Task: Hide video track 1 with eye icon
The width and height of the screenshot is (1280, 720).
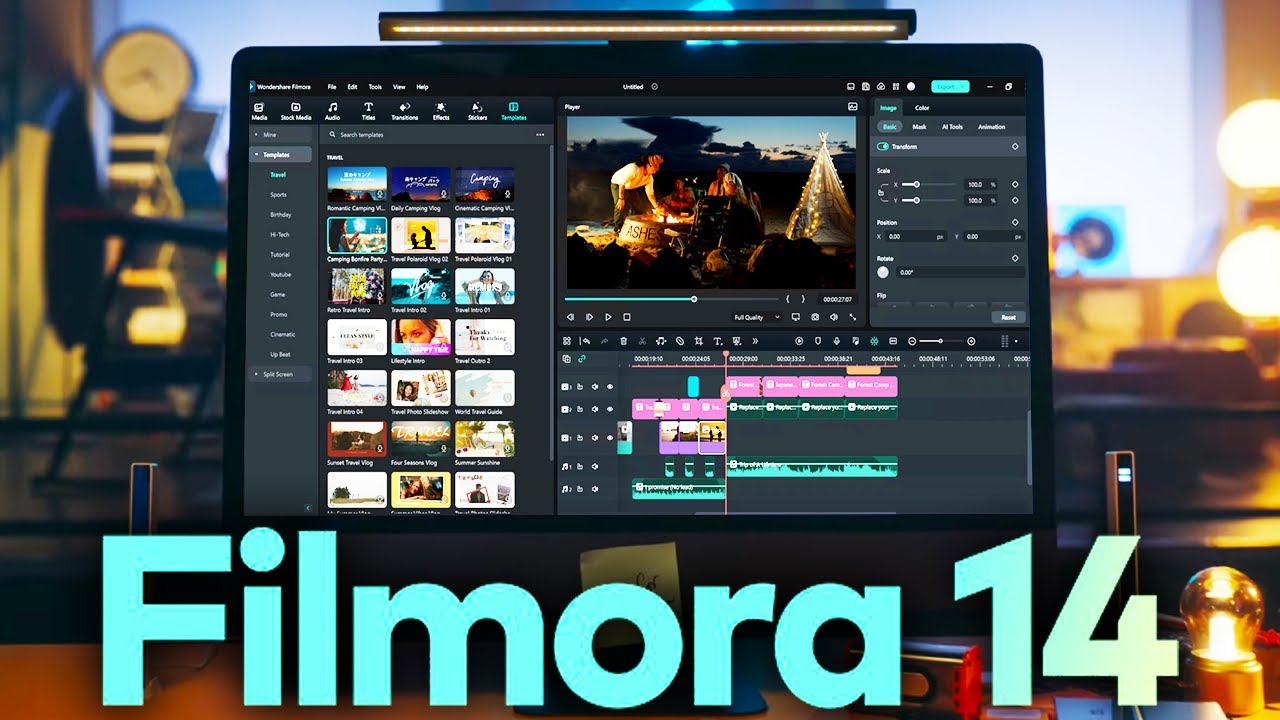Action: pyautogui.click(x=610, y=438)
